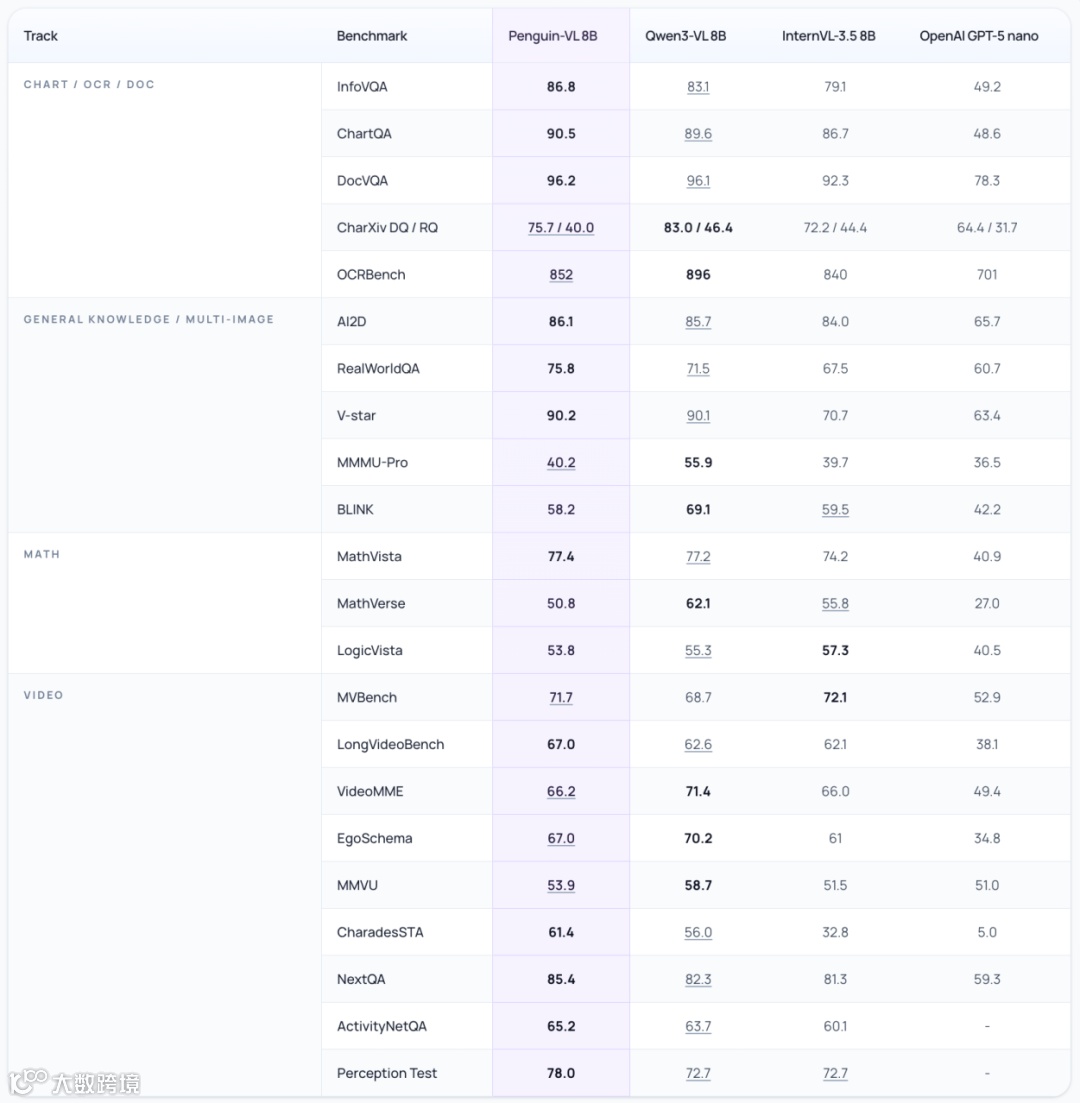The image size is (1080, 1103).
Task: Select the LongVideoBench benchmark name
Action: pos(390,745)
